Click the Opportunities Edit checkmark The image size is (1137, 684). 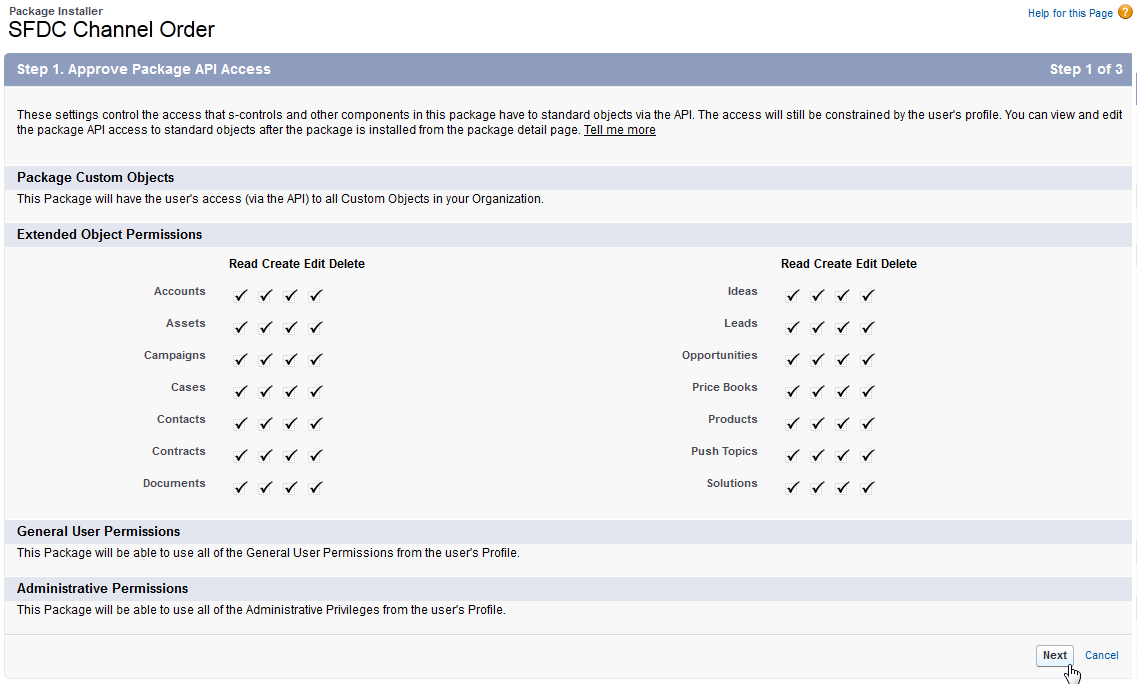pyautogui.click(x=843, y=359)
